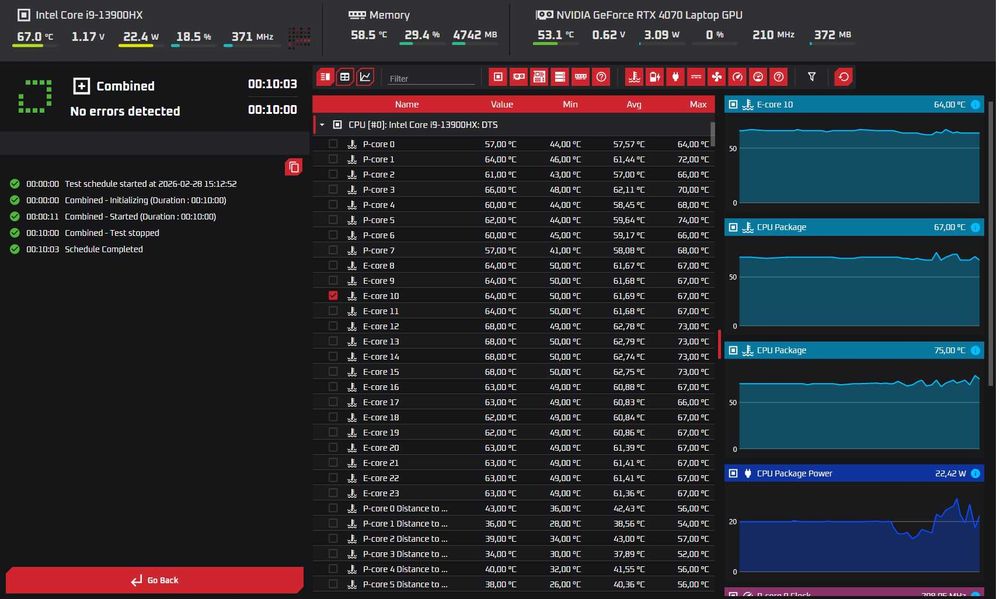
Task: Click the NVIDIA GeForce RTX 4070 GPU icon
Action: coord(544,15)
